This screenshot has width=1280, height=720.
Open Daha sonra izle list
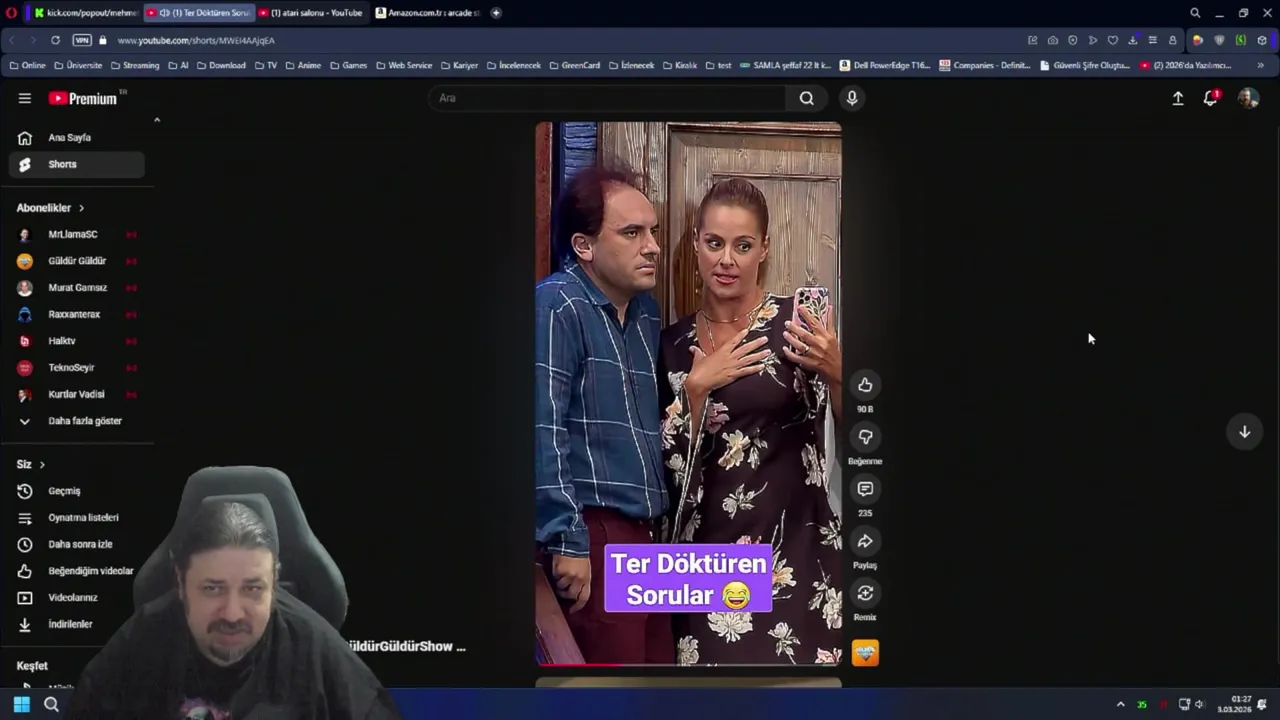pos(77,544)
